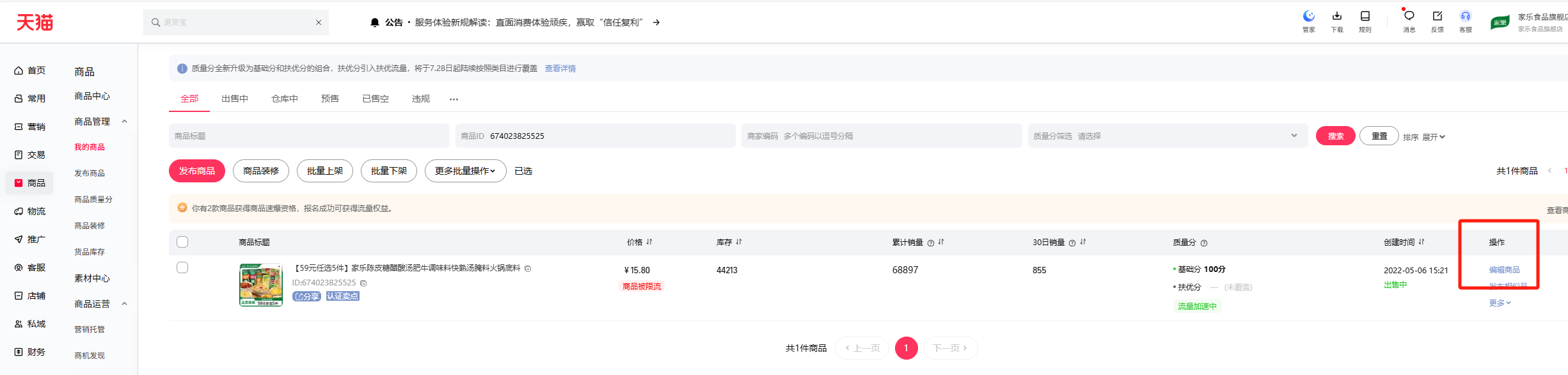Click the 分享 share badge

tap(306, 296)
